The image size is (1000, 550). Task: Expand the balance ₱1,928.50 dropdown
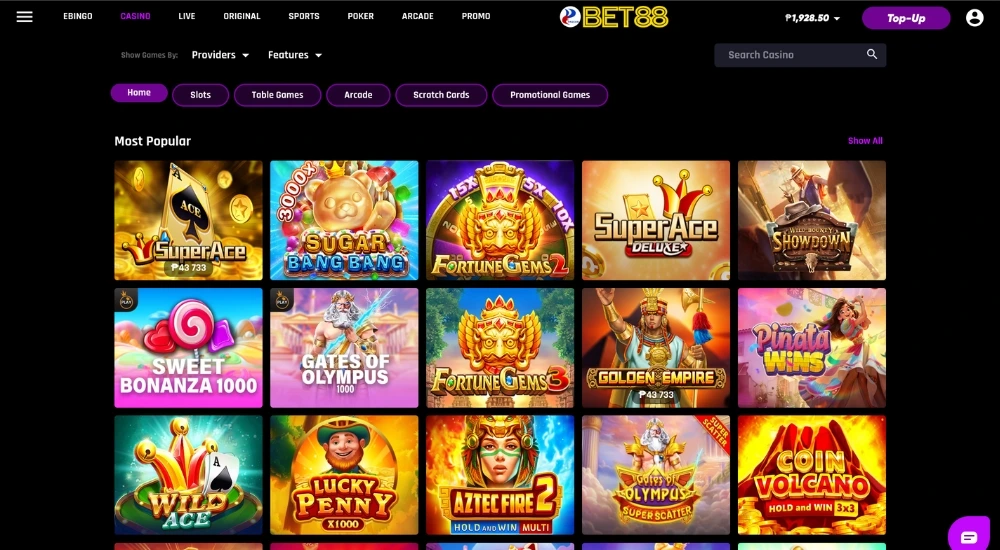click(x=812, y=18)
